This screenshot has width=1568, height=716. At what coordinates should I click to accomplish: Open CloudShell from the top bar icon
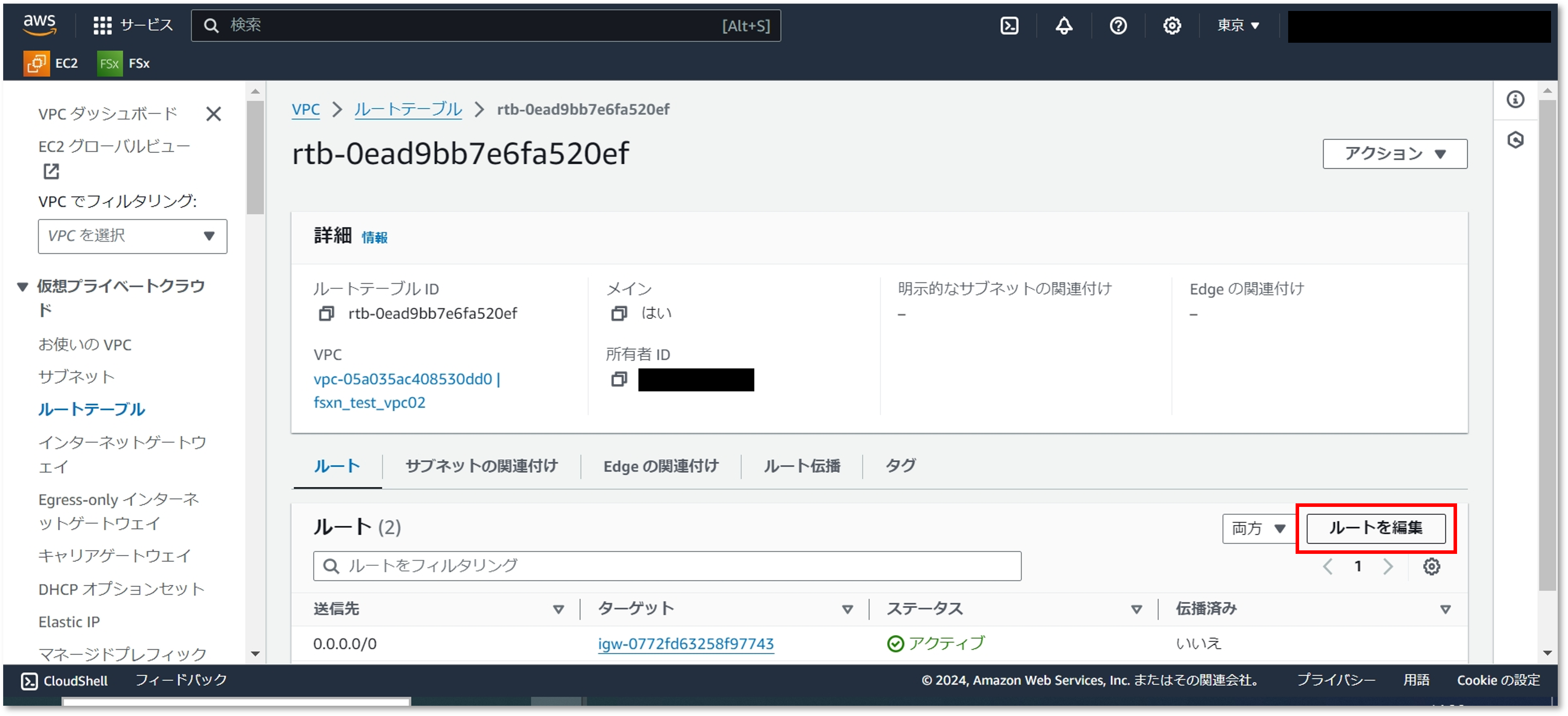pyautogui.click(x=1009, y=25)
